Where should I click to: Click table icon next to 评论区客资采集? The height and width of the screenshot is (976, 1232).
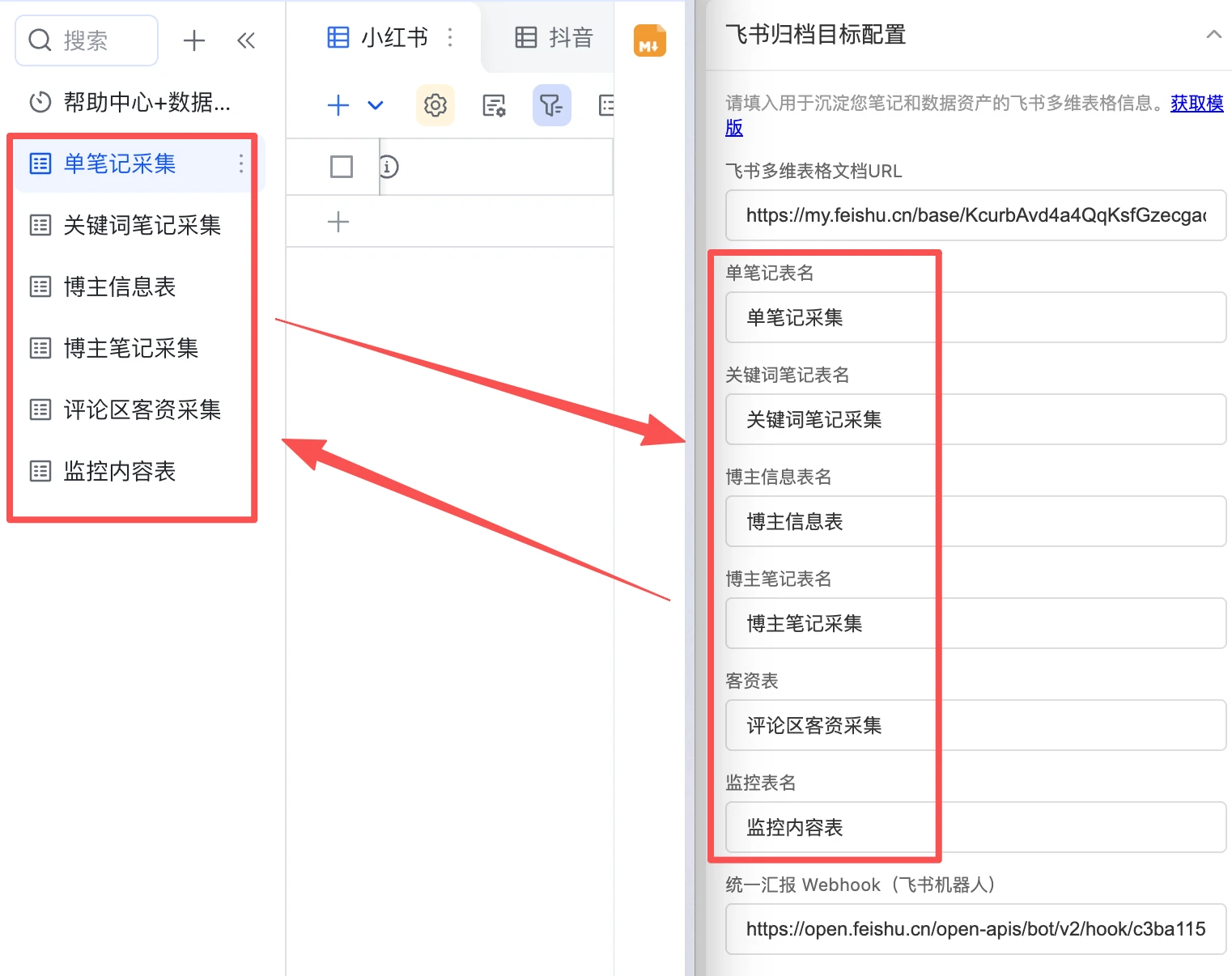40,409
